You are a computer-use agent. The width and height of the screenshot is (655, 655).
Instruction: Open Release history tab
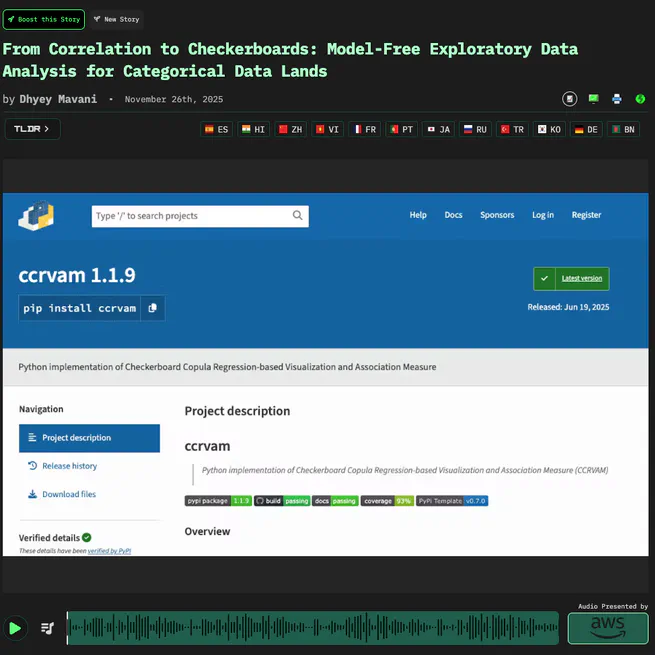(69, 466)
